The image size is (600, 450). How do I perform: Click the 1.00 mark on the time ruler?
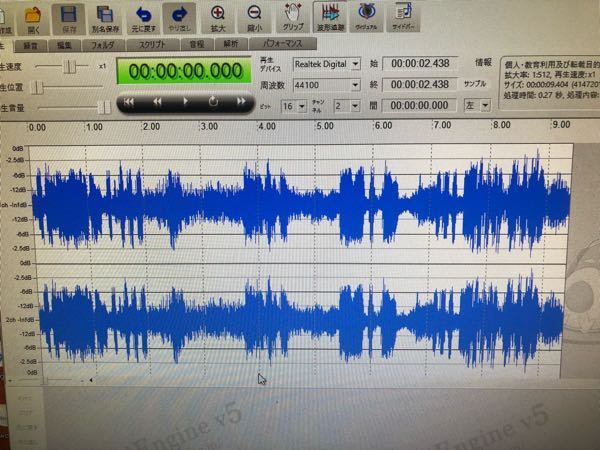click(x=94, y=127)
